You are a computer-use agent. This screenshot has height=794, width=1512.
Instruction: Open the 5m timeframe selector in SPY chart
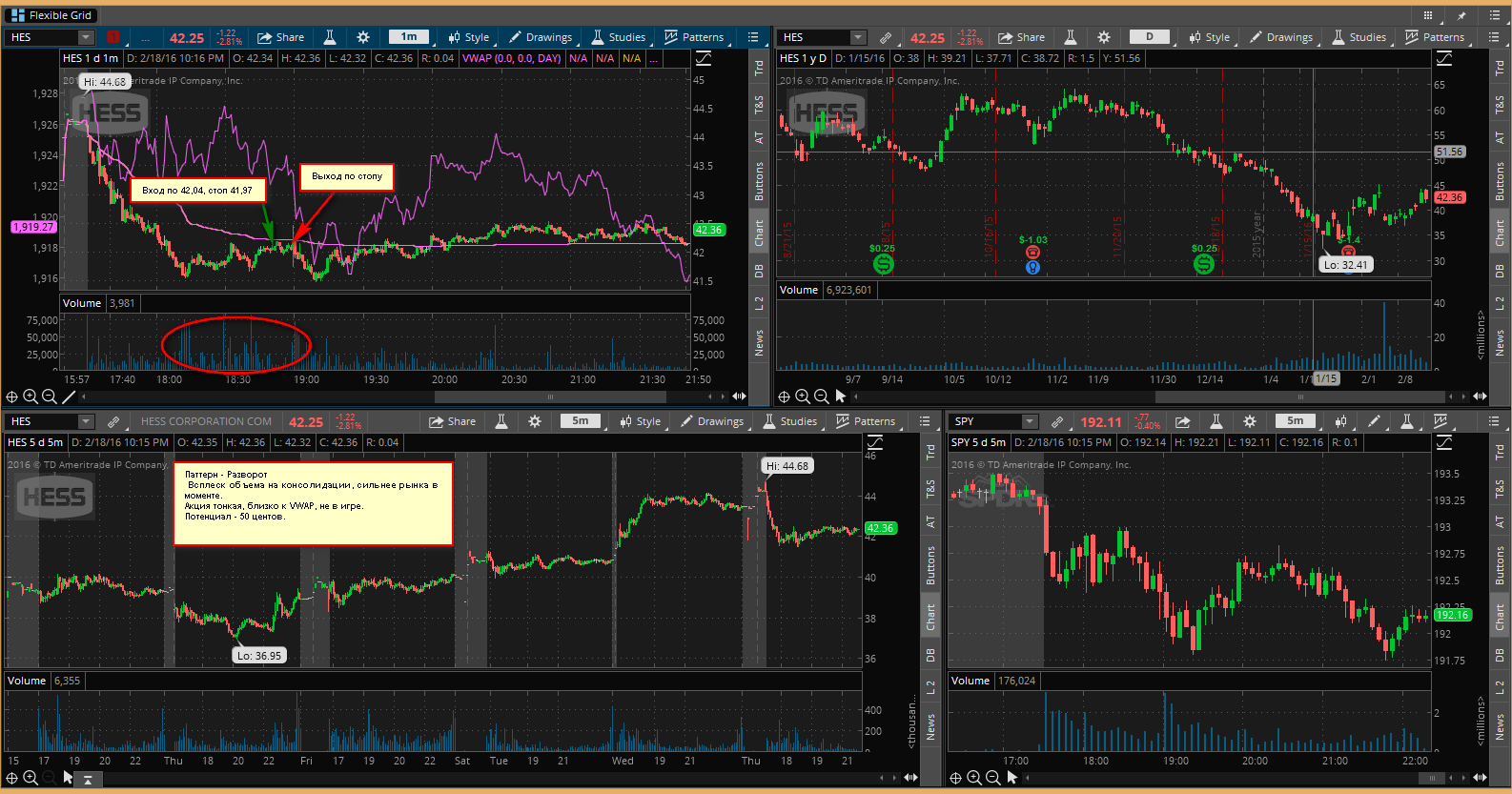click(x=1296, y=421)
